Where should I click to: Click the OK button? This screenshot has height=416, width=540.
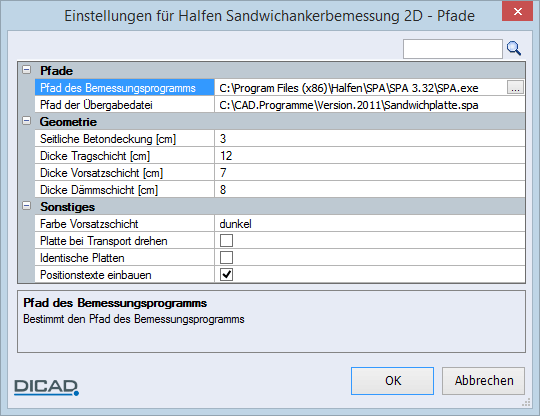pyautogui.click(x=392, y=381)
